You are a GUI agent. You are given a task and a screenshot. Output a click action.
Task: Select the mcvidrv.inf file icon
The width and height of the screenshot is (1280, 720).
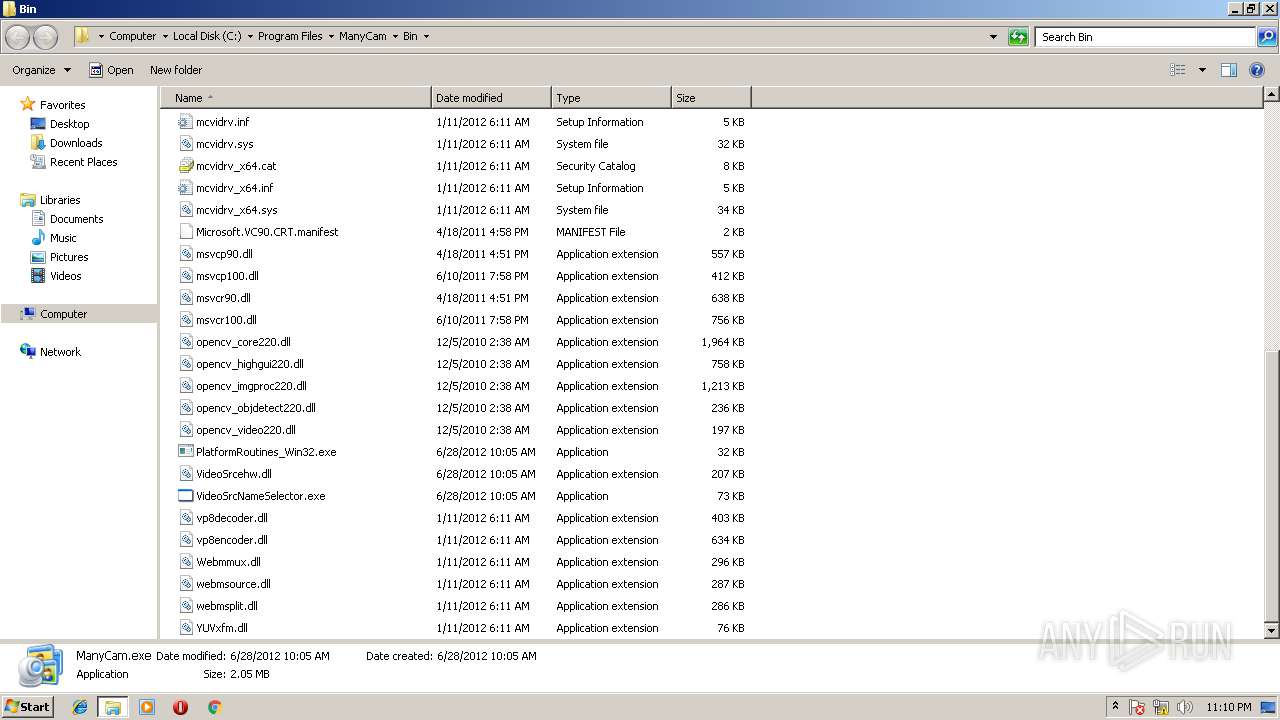tap(185, 122)
